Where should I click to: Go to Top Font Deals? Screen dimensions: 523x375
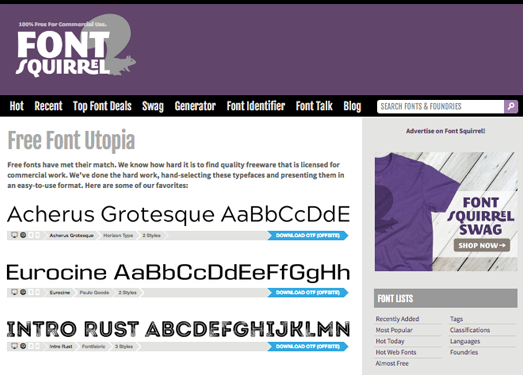point(102,106)
